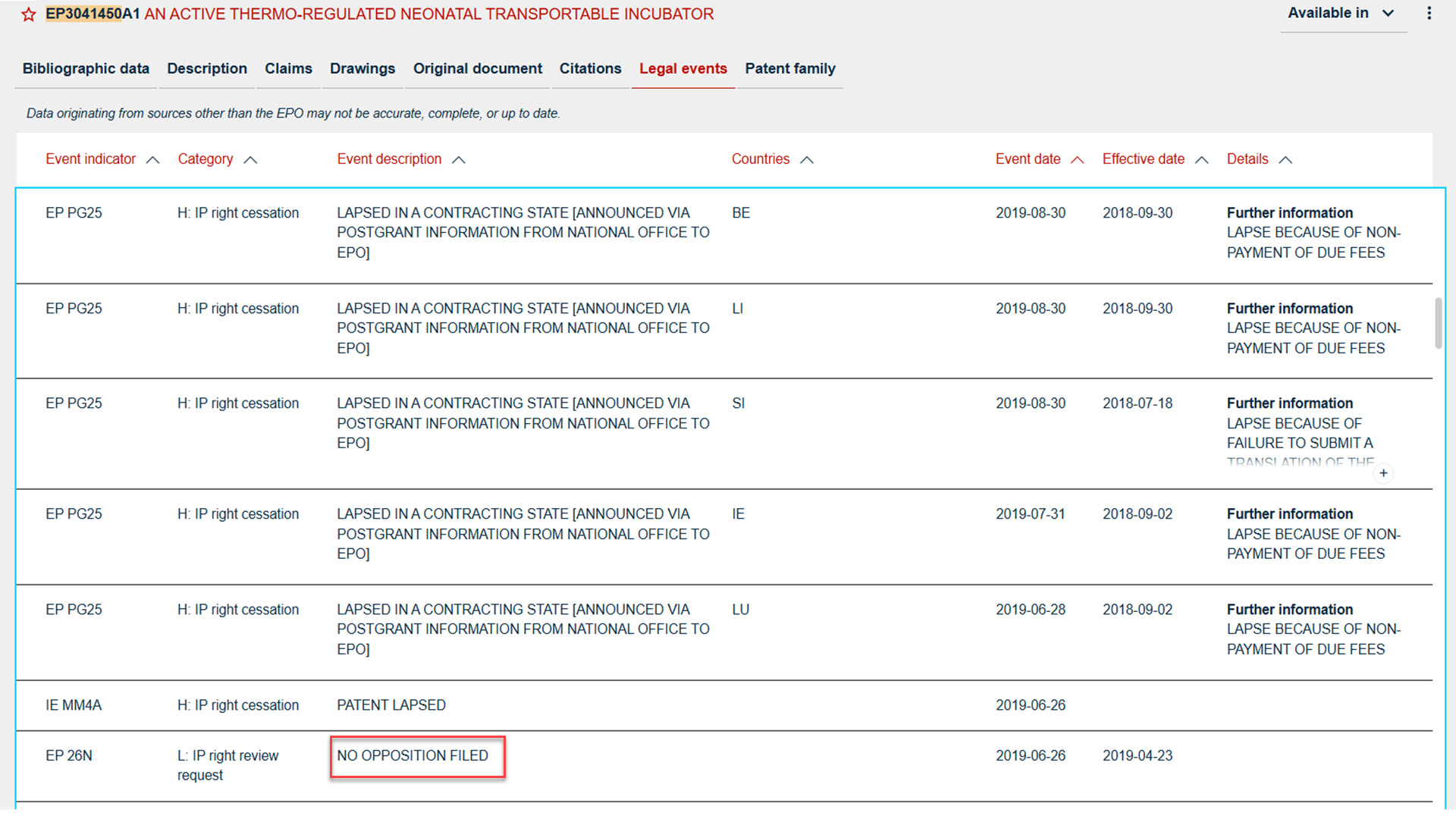This screenshot has height=819, width=1456.
Task: Sort by Effective date column arrow
Action: click(x=1202, y=160)
